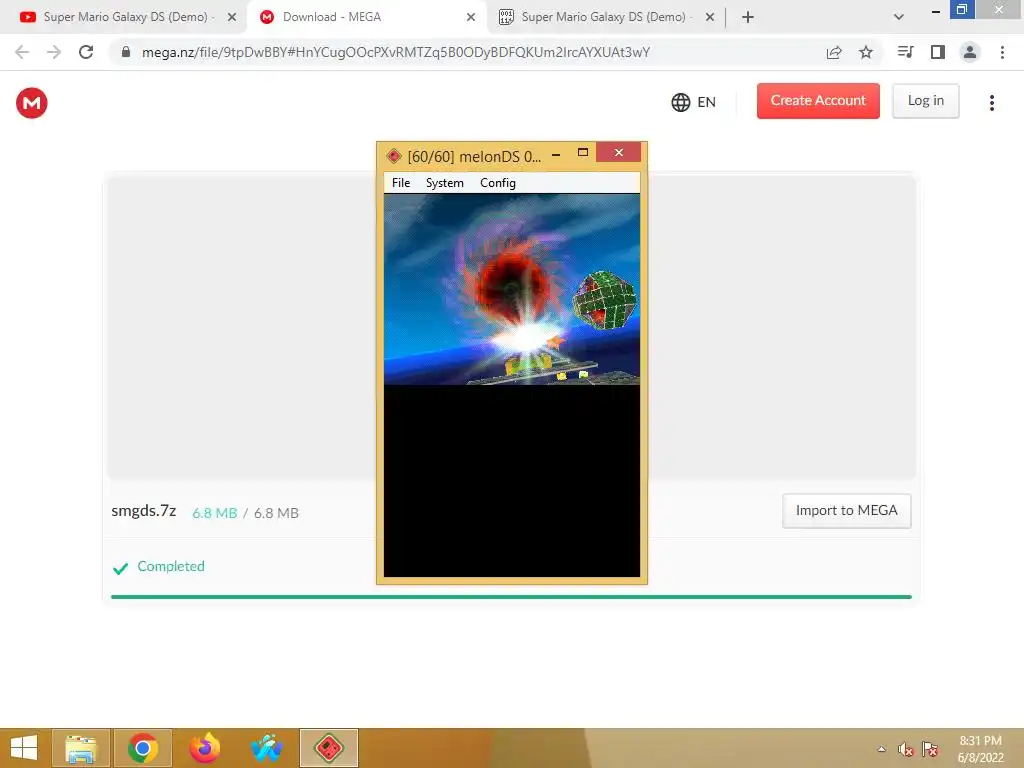Show hidden system tray icons
This screenshot has height=768, width=1024.
[x=882, y=749]
